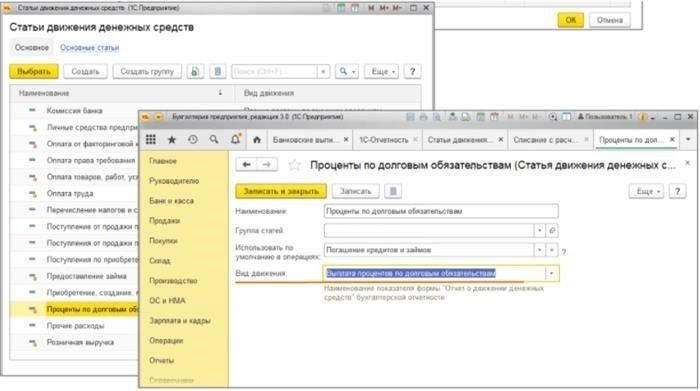Click Создать группу button
700x391 pixels.
[147, 71]
